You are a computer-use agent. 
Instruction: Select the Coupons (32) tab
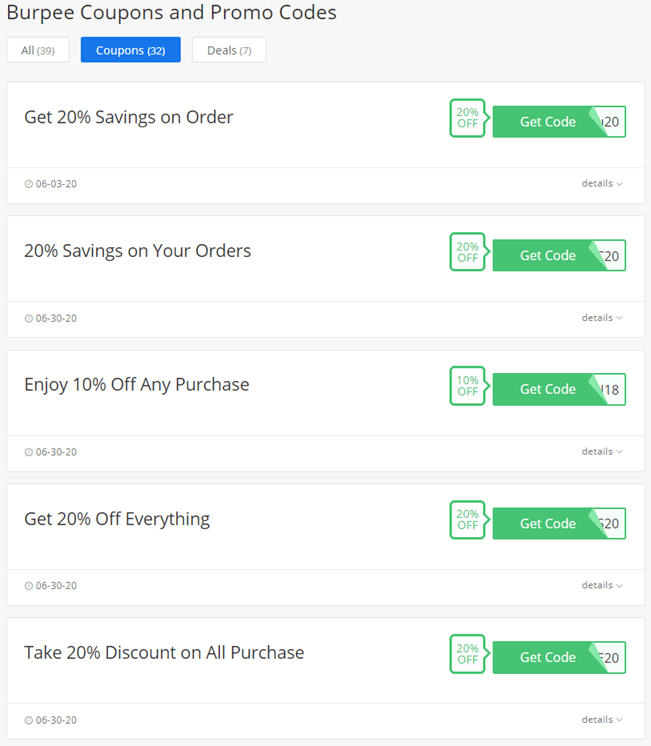130,50
